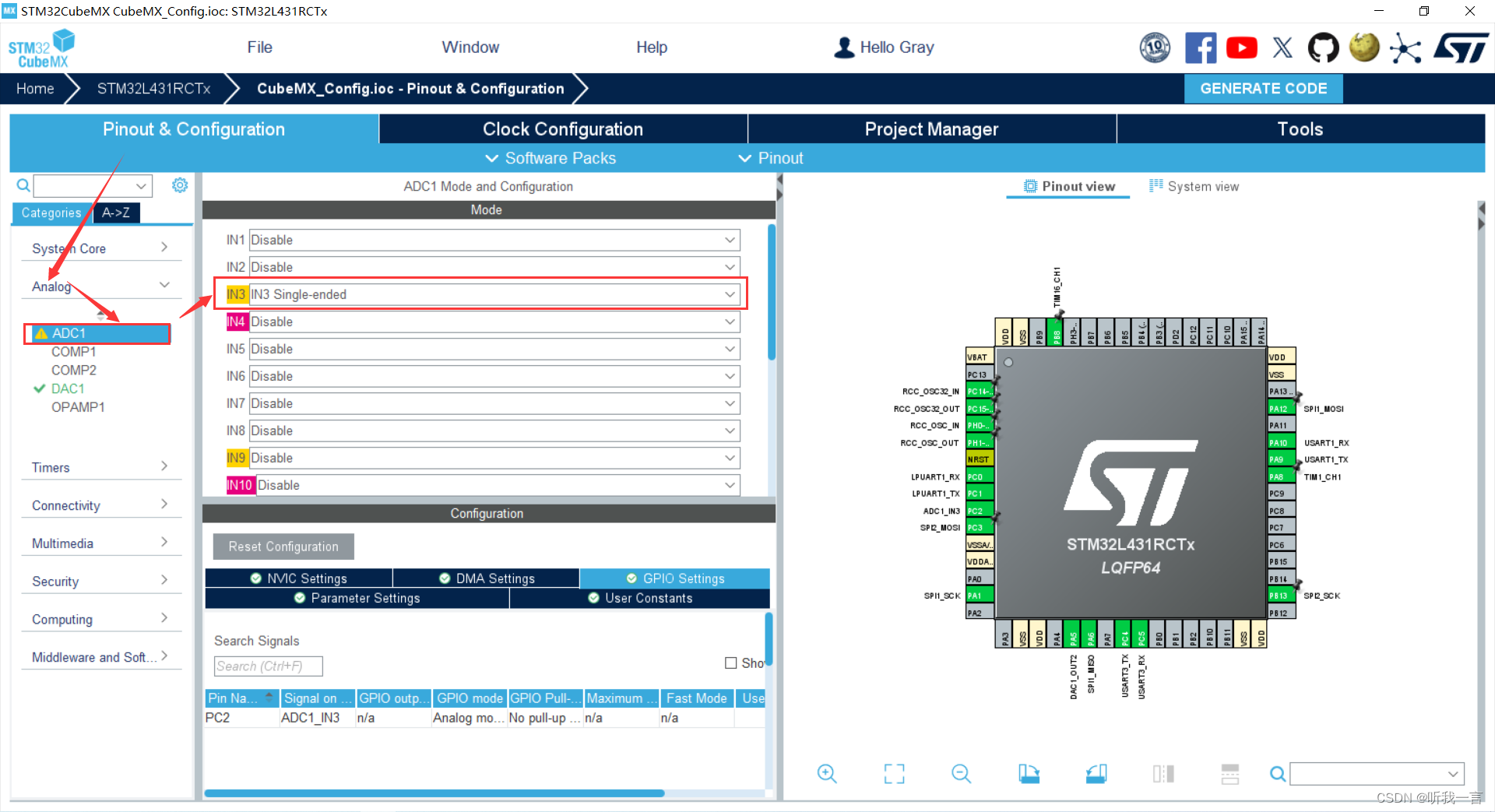The height and width of the screenshot is (812, 1495).
Task: Click the ST community network icon
Action: (1405, 48)
